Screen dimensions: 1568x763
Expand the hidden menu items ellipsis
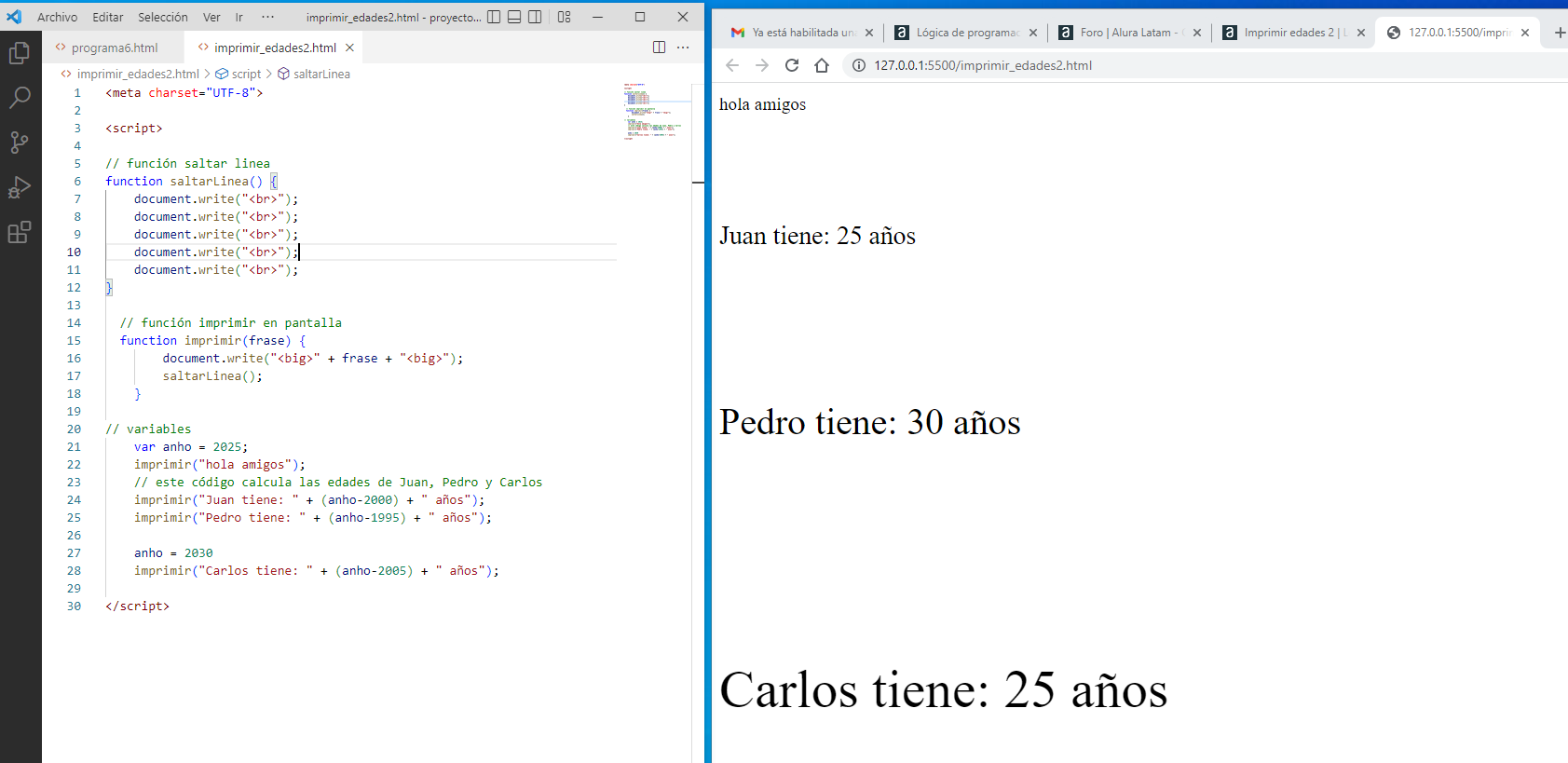[268, 17]
